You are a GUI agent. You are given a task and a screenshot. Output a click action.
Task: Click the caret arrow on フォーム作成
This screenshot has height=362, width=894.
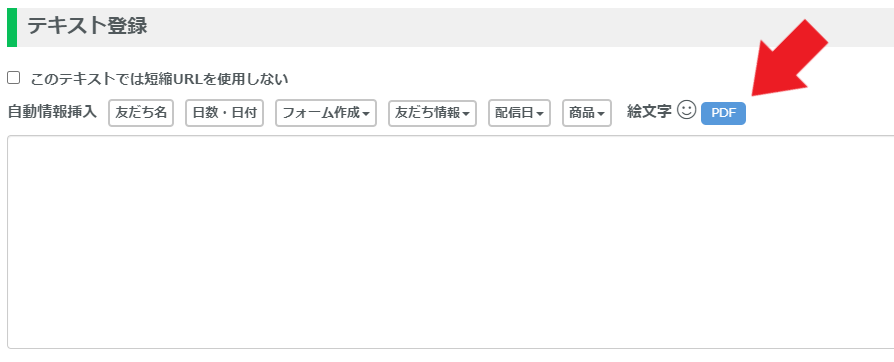coord(365,114)
